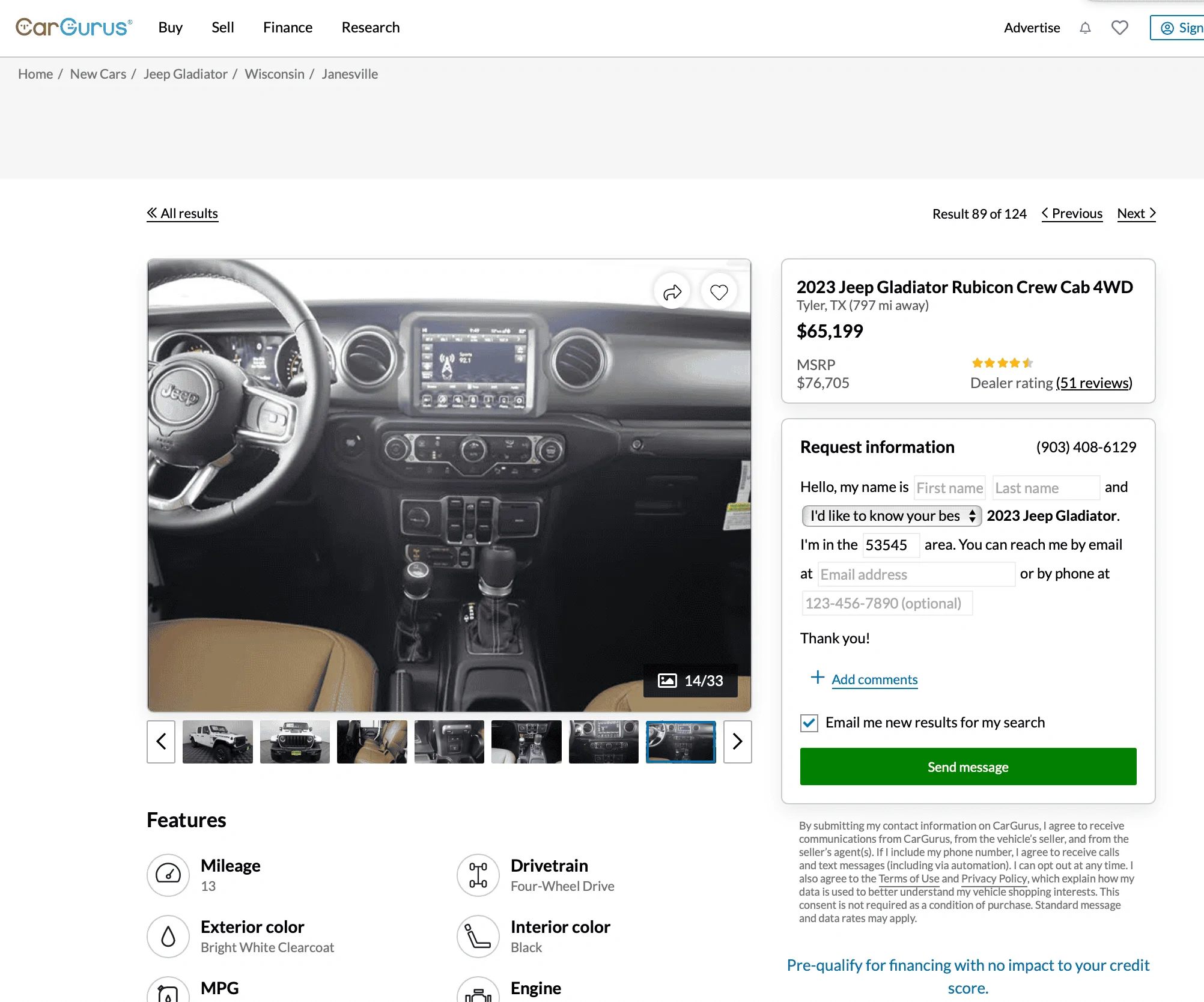The width and height of the screenshot is (1204, 1002).
Task: Open the 51 reviews link
Action: pos(1094,383)
